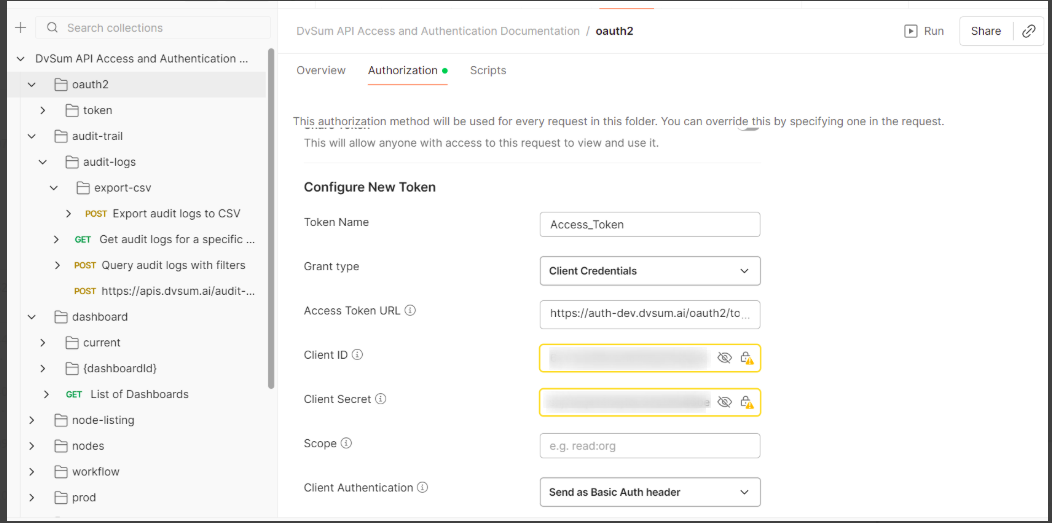Screen dimensions: 1052x523
Task: Switch to the Overview tab
Action: tap(321, 70)
